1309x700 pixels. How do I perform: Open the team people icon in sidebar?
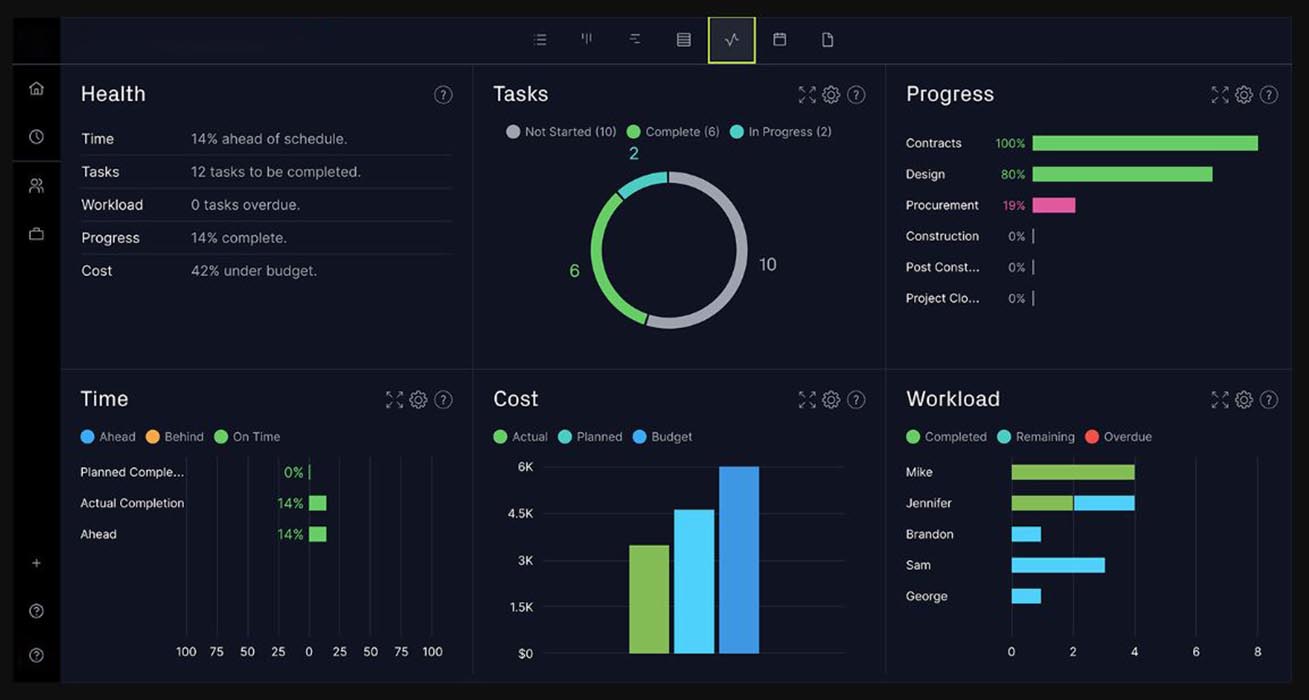coord(36,186)
